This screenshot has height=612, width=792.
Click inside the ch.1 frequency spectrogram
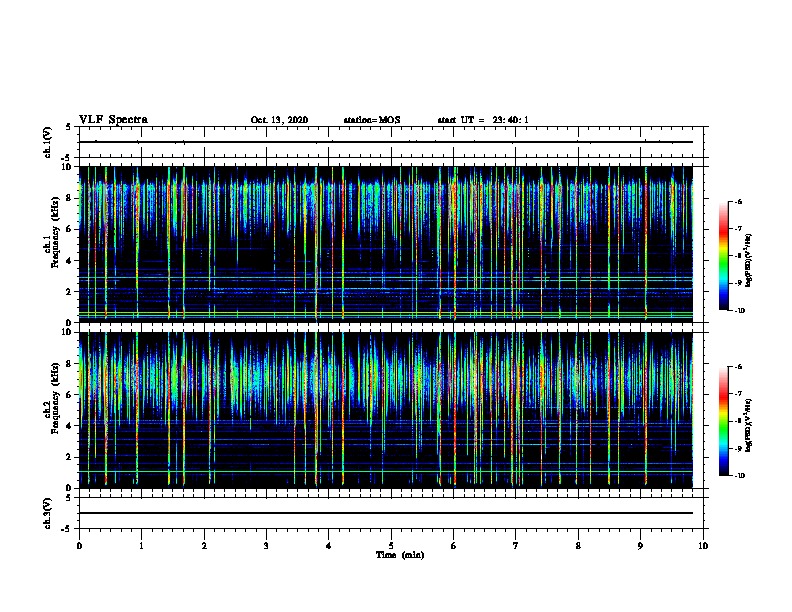tap(386, 244)
